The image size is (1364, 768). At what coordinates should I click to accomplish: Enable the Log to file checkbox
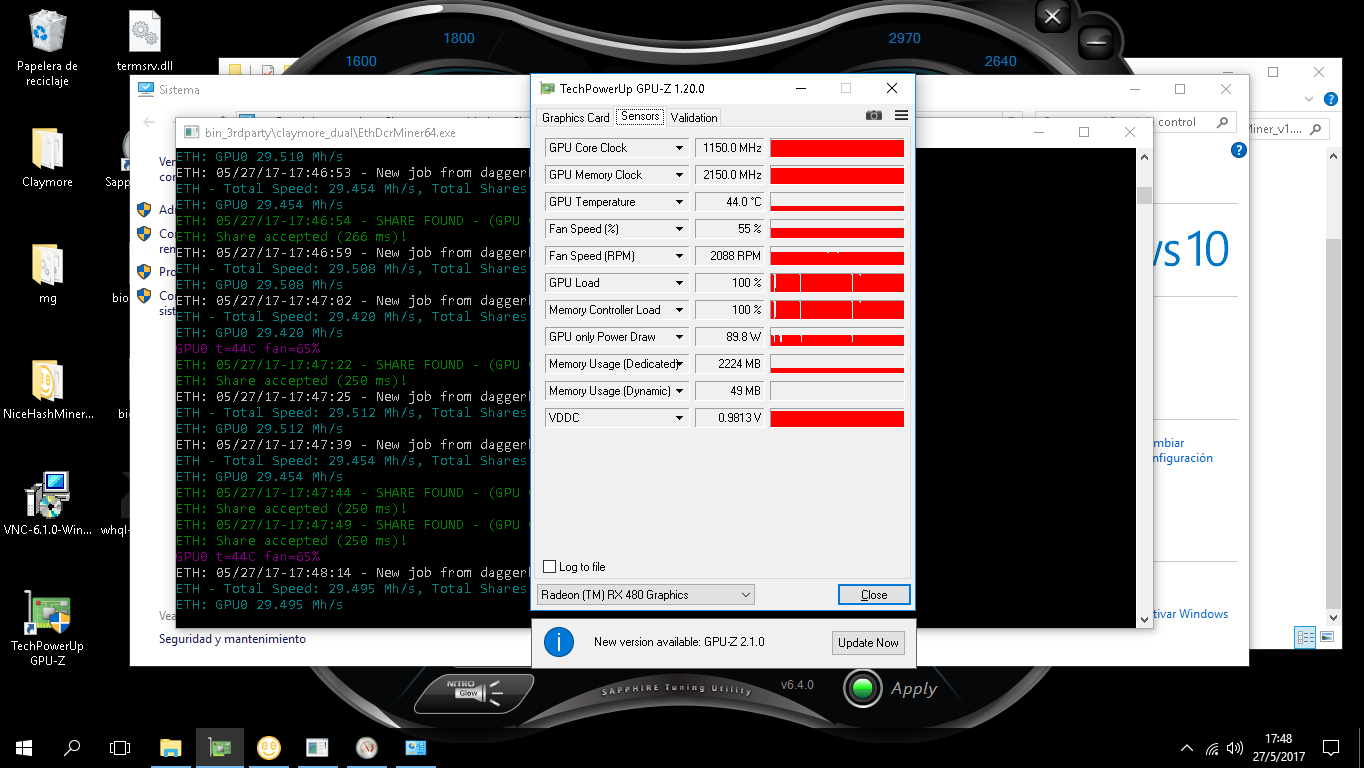click(549, 567)
